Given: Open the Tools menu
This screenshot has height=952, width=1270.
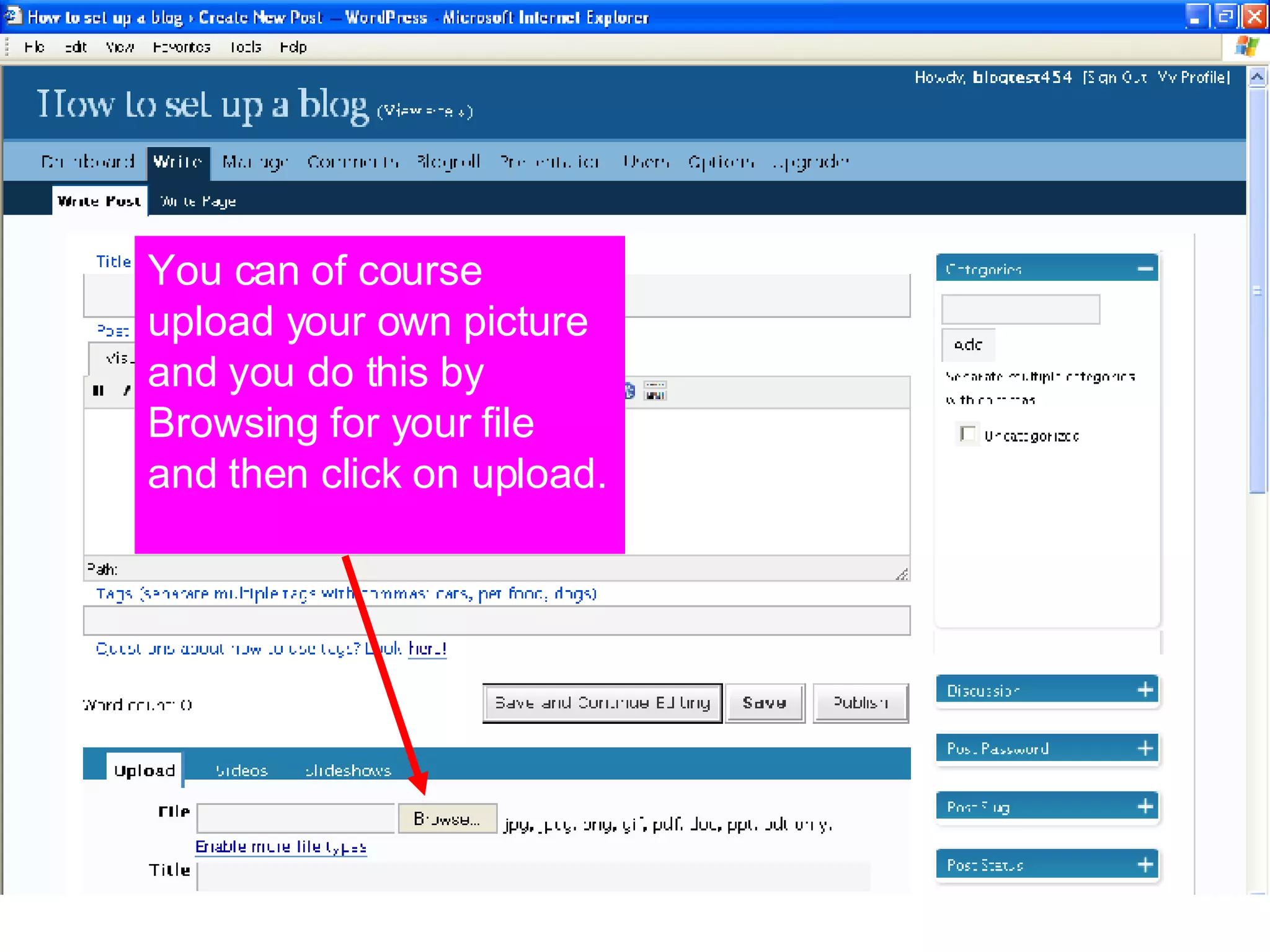Looking at the screenshot, I should pyautogui.click(x=246, y=47).
